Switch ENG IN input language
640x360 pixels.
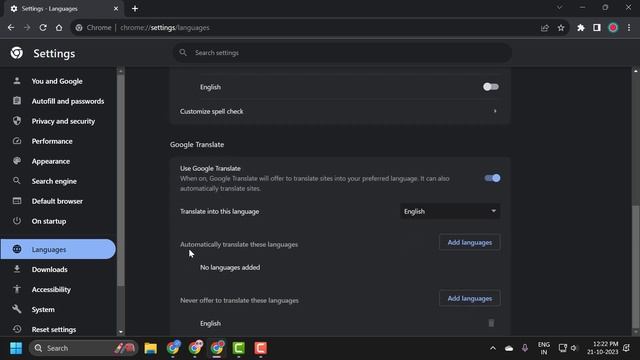point(544,348)
